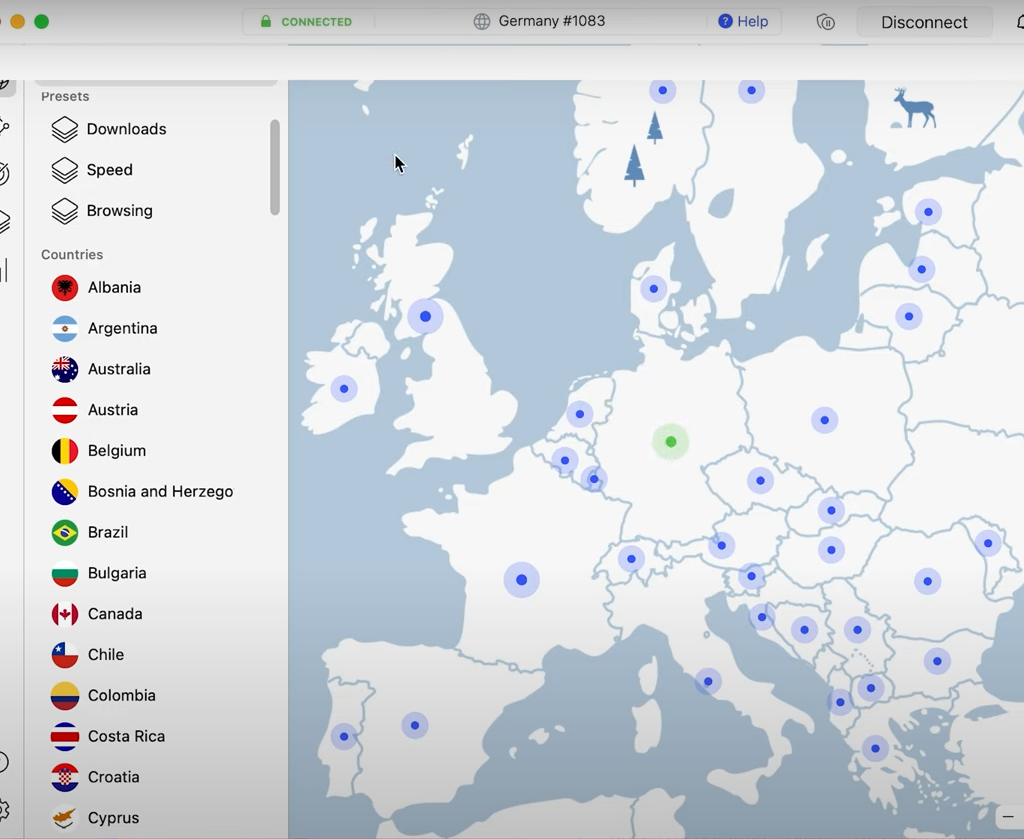Click the Estonia map pin

coord(928,212)
